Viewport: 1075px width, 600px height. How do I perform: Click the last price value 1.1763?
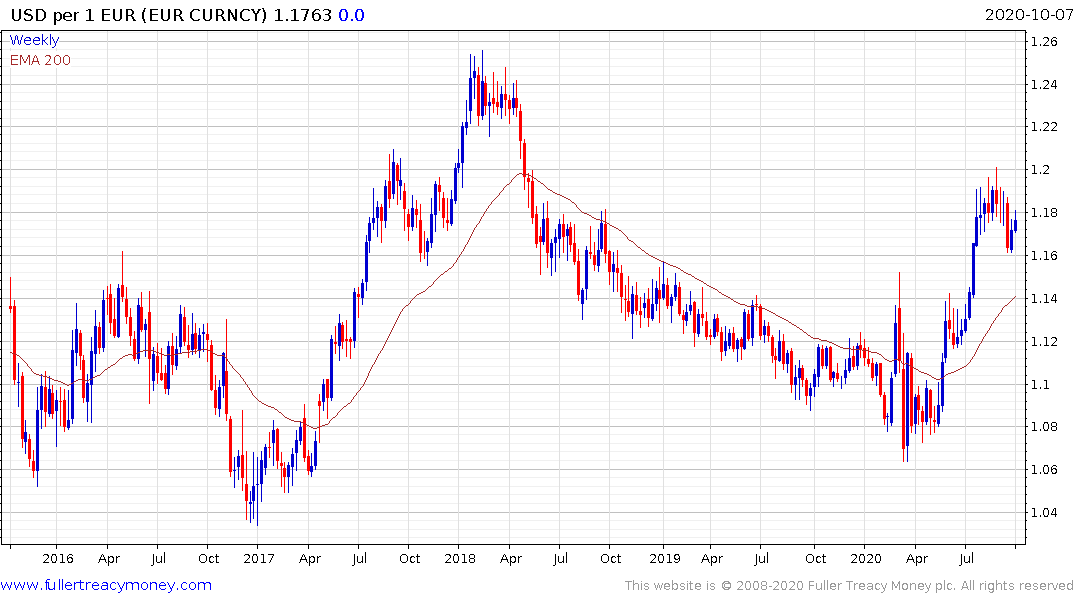302,15
